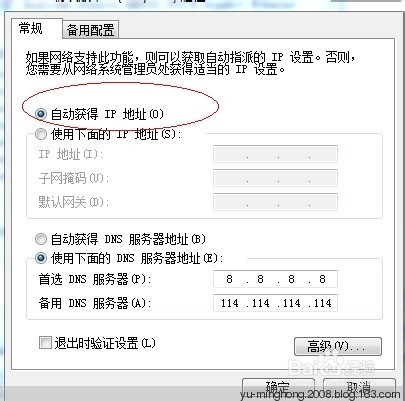Click the 默认网关 input field
Screen dimensions: 405x401
pos(275,202)
